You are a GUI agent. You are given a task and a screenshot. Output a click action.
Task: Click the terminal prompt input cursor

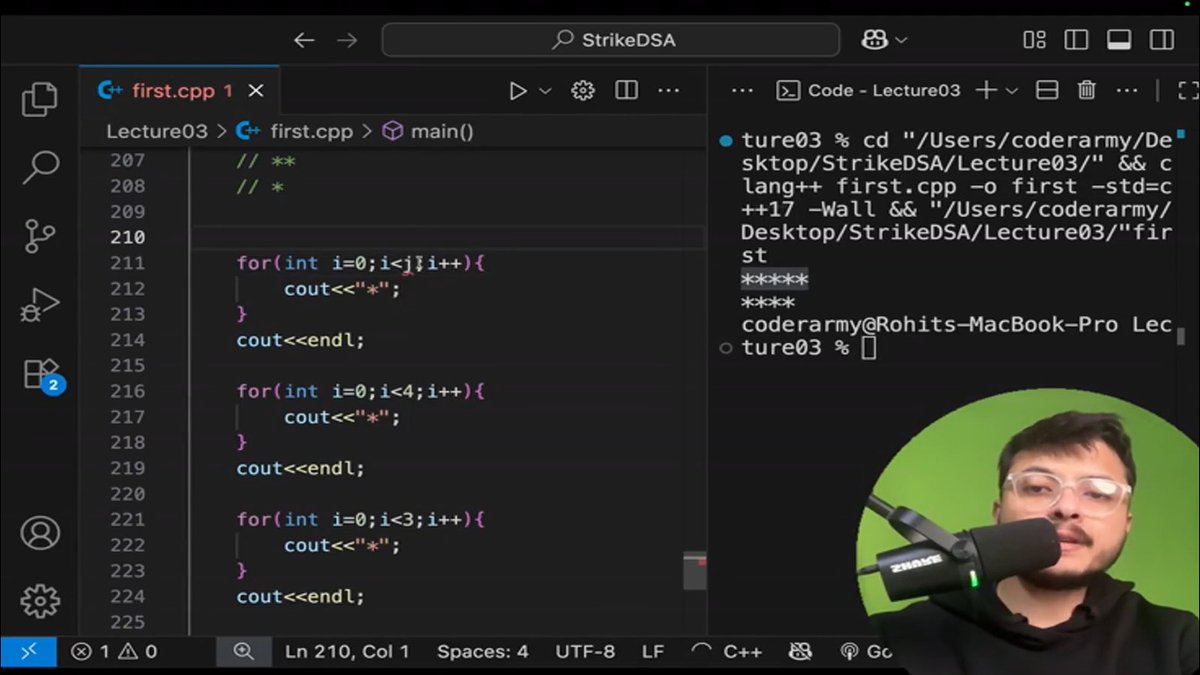tap(868, 347)
